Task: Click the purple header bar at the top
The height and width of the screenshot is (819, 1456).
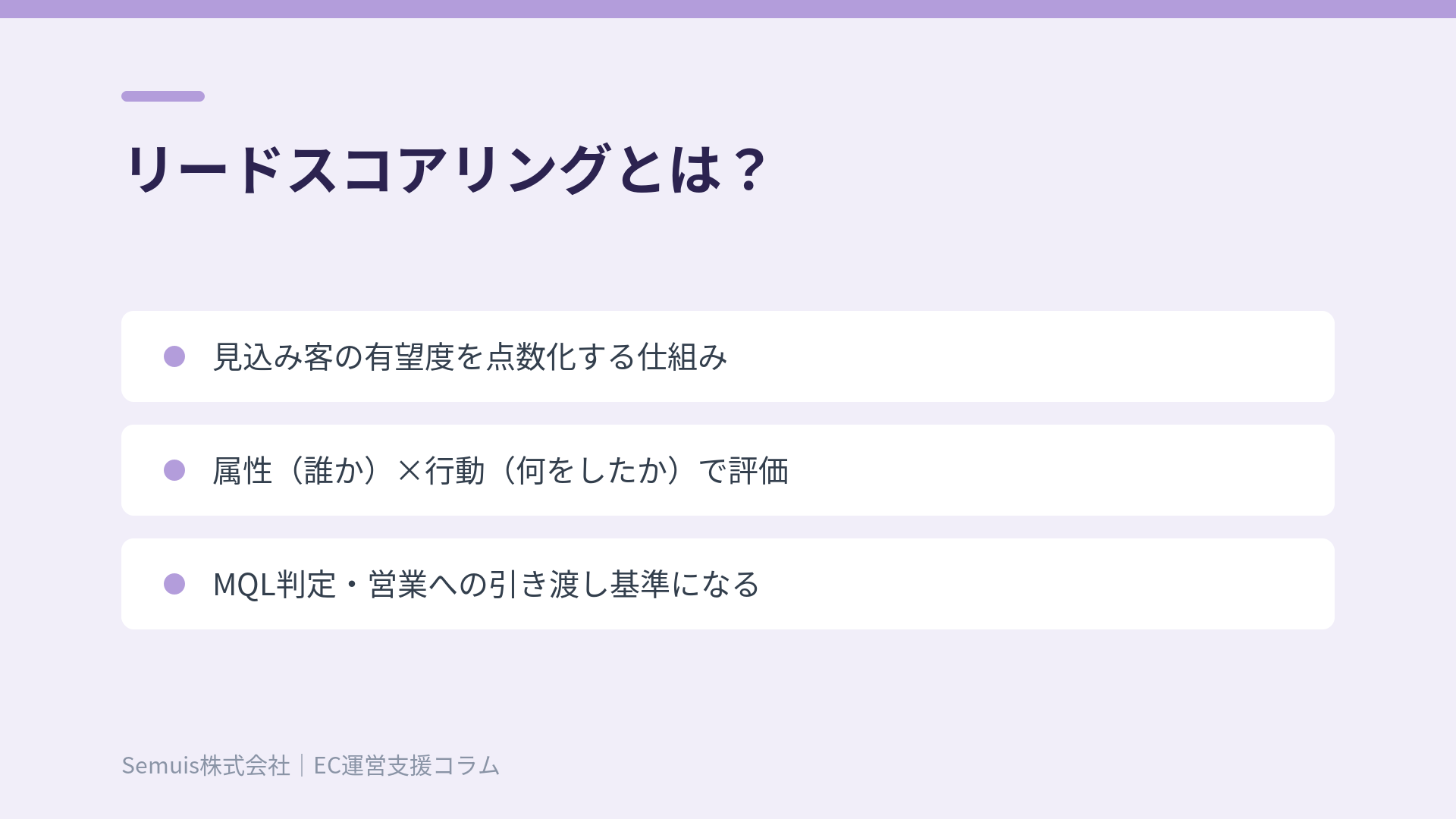Action: coord(728,9)
